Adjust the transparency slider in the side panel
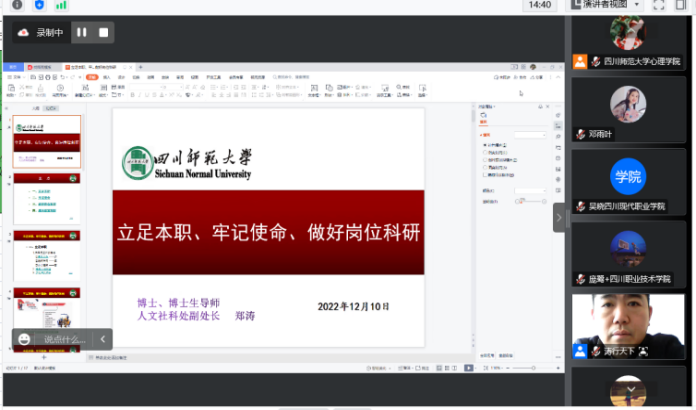 [520, 201]
